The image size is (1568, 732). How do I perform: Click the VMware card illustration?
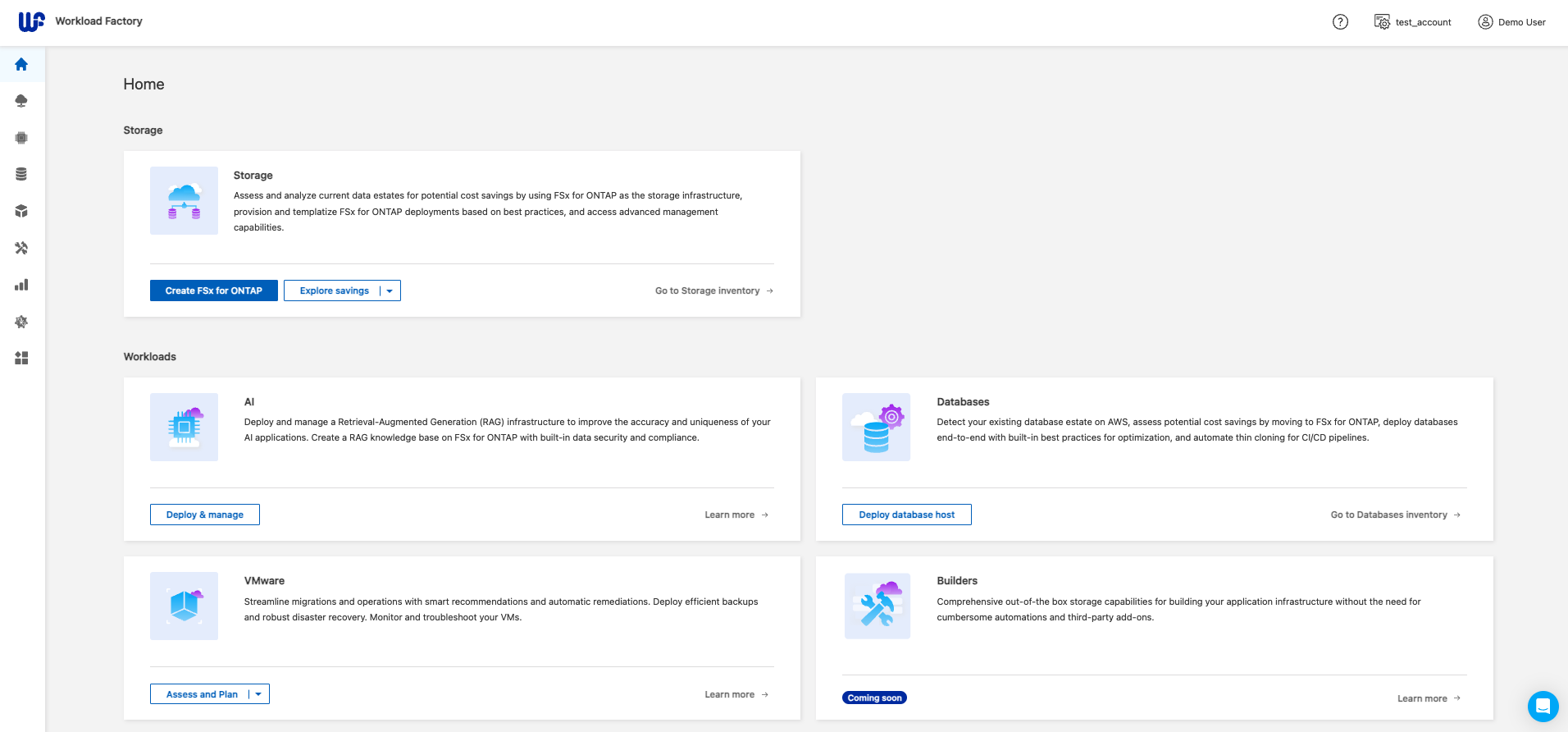pyautogui.click(x=184, y=606)
